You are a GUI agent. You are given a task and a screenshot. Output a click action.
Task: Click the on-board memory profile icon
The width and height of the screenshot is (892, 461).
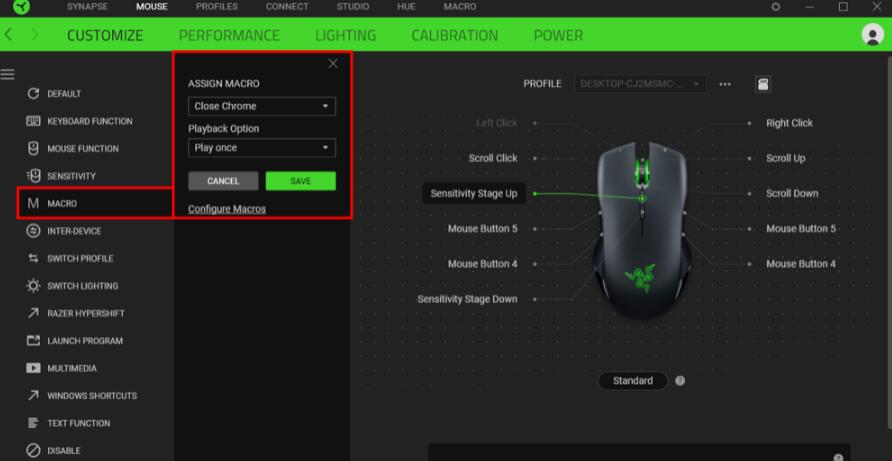point(761,84)
